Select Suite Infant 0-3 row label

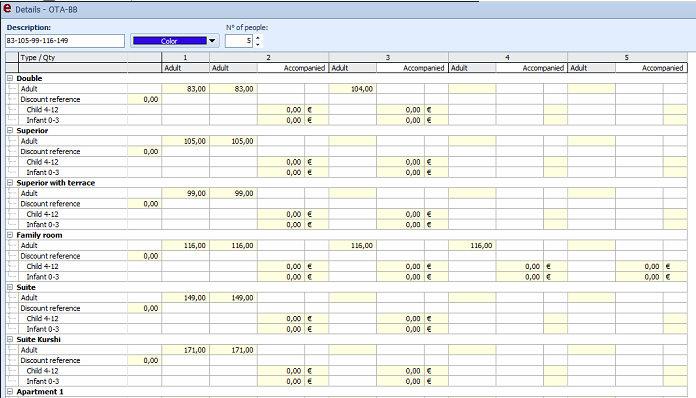(x=43, y=329)
